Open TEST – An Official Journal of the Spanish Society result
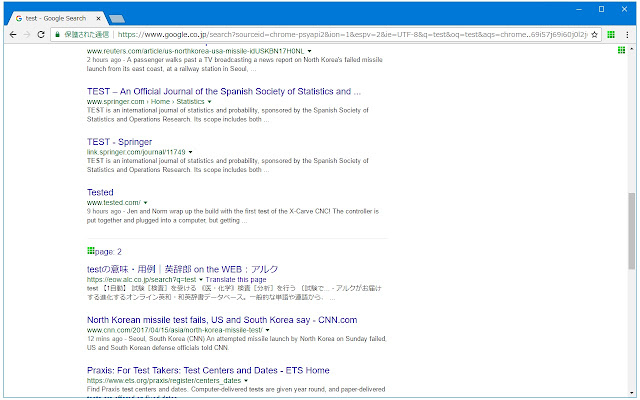Screen dimensions: 640x400 click(224, 91)
